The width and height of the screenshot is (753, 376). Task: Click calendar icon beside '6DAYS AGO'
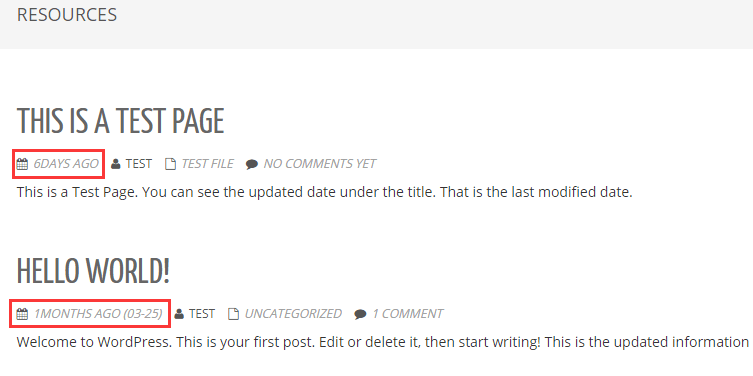point(22,164)
